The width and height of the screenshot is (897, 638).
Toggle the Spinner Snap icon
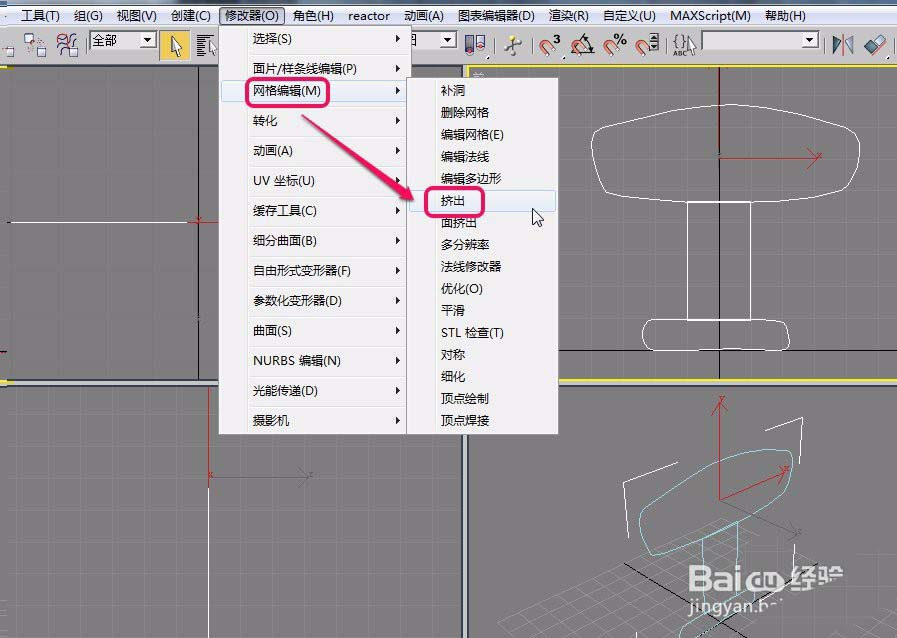coord(647,44)
